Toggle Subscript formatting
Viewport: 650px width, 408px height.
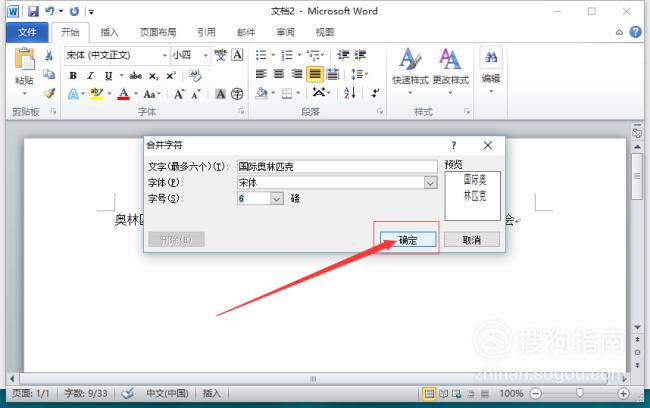click(153, 76)
